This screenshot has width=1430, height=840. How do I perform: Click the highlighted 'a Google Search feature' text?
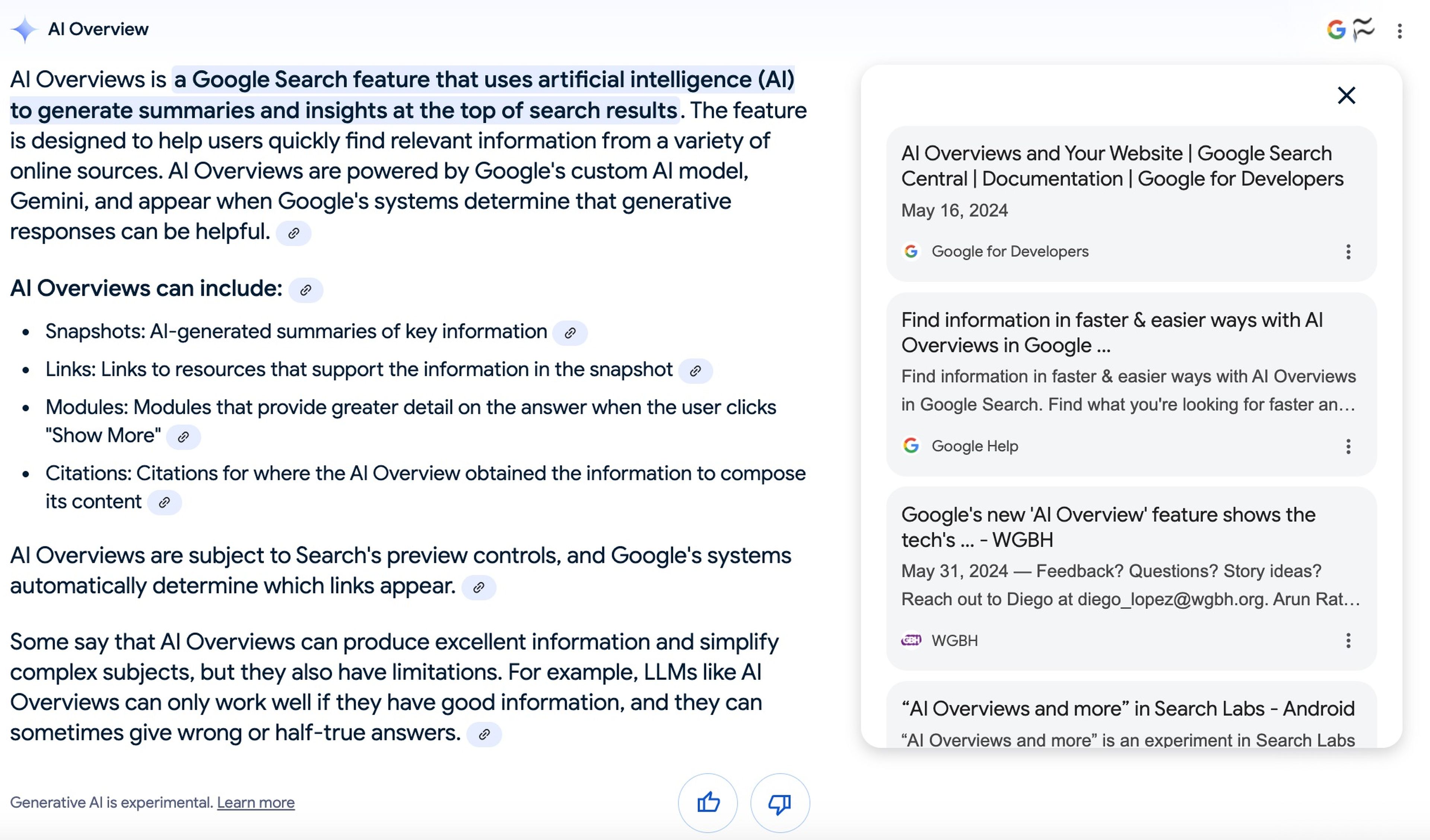coord(402,95)
